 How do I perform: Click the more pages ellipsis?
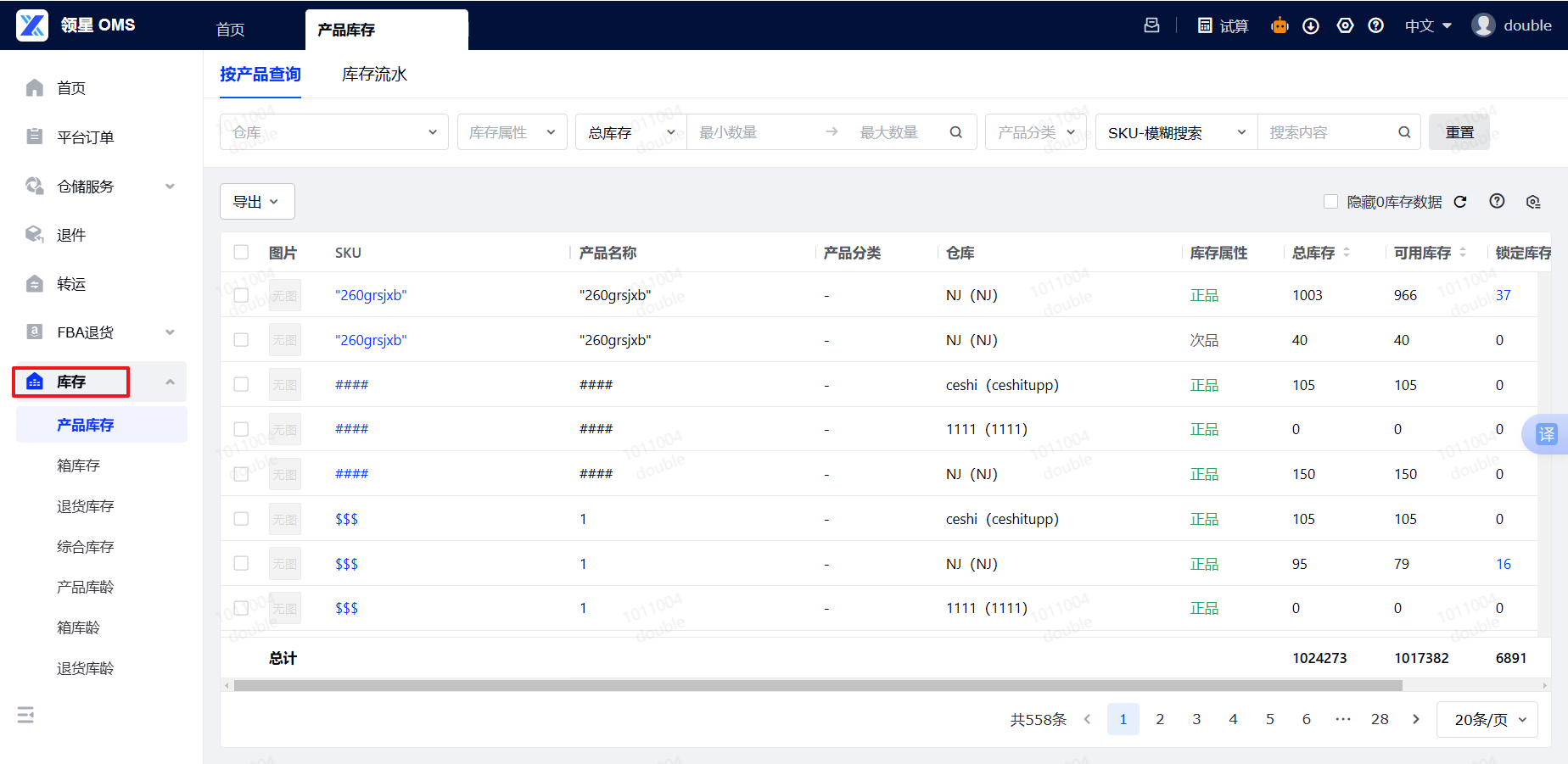click(x=1343, y=719)
